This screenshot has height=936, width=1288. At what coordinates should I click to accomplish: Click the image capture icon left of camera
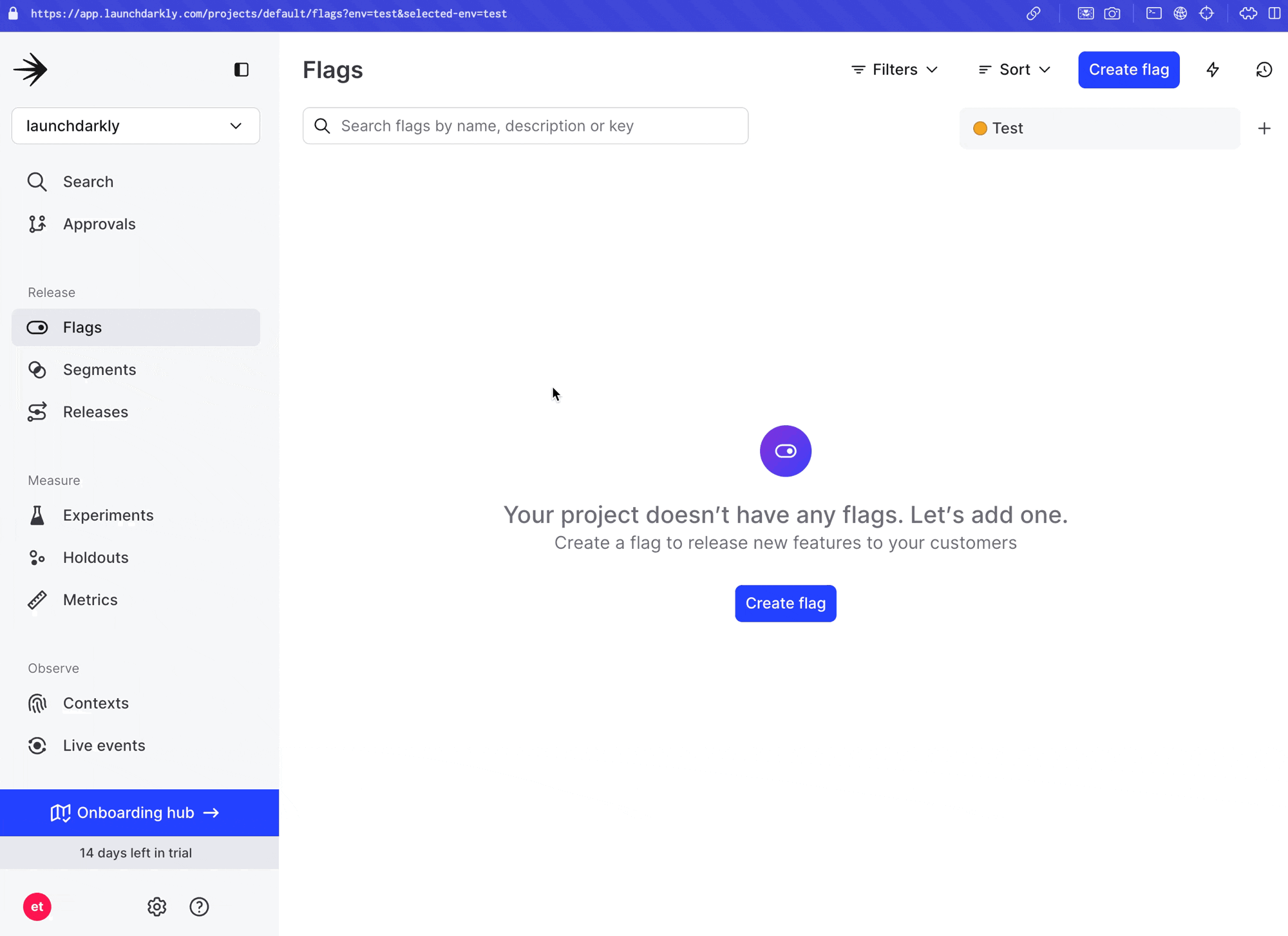click(1086, 14)
